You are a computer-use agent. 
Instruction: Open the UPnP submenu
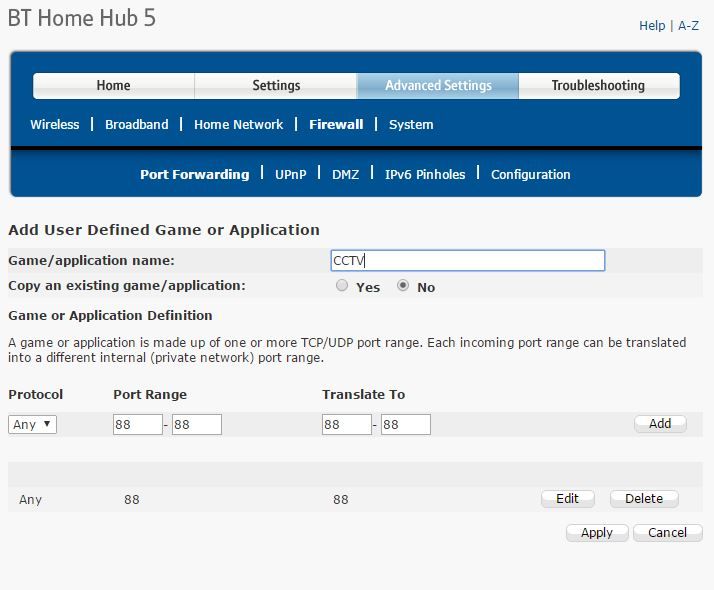(291, 174)
